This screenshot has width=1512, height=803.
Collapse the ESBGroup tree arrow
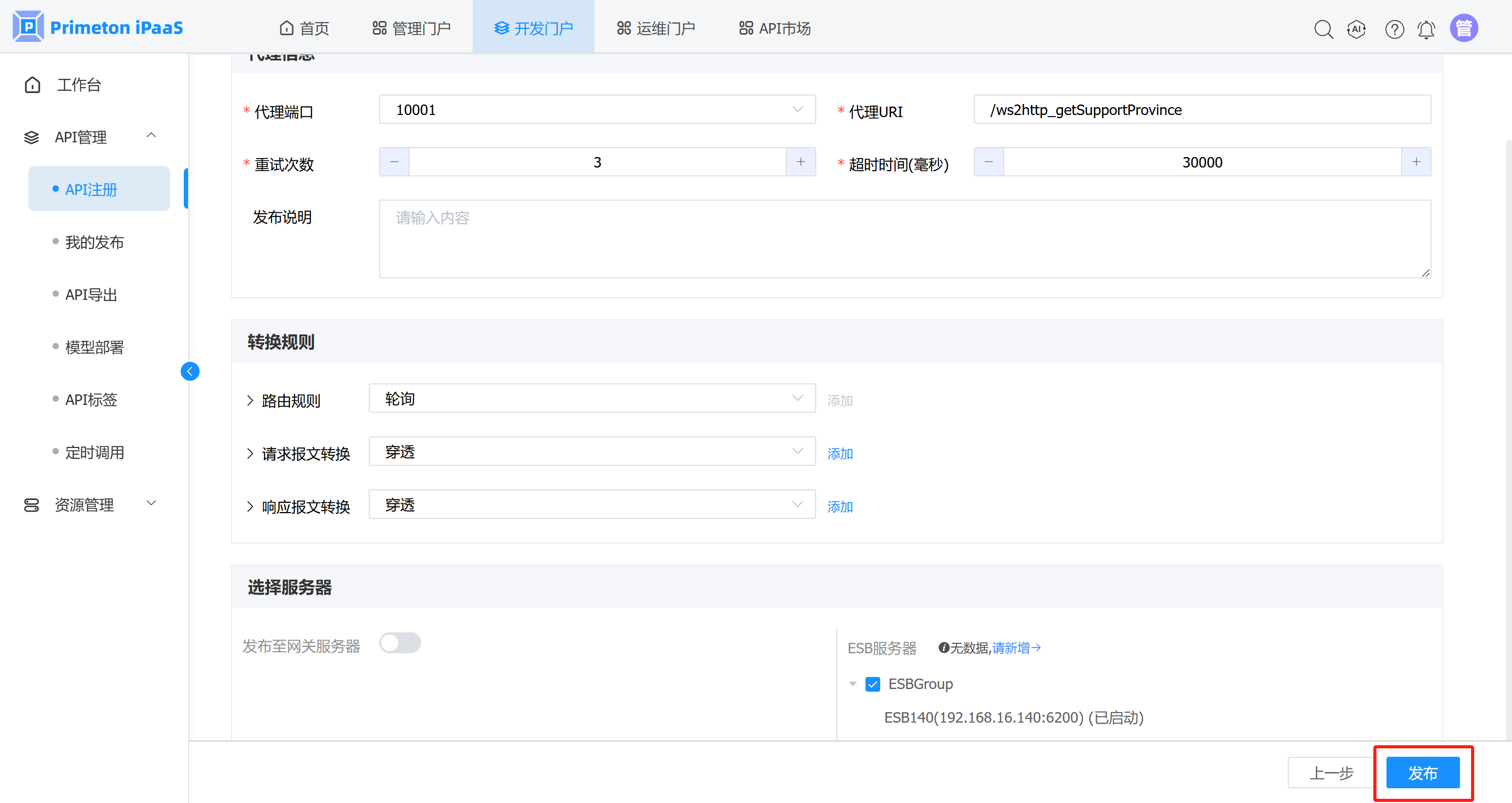click(x=853, y=684)
